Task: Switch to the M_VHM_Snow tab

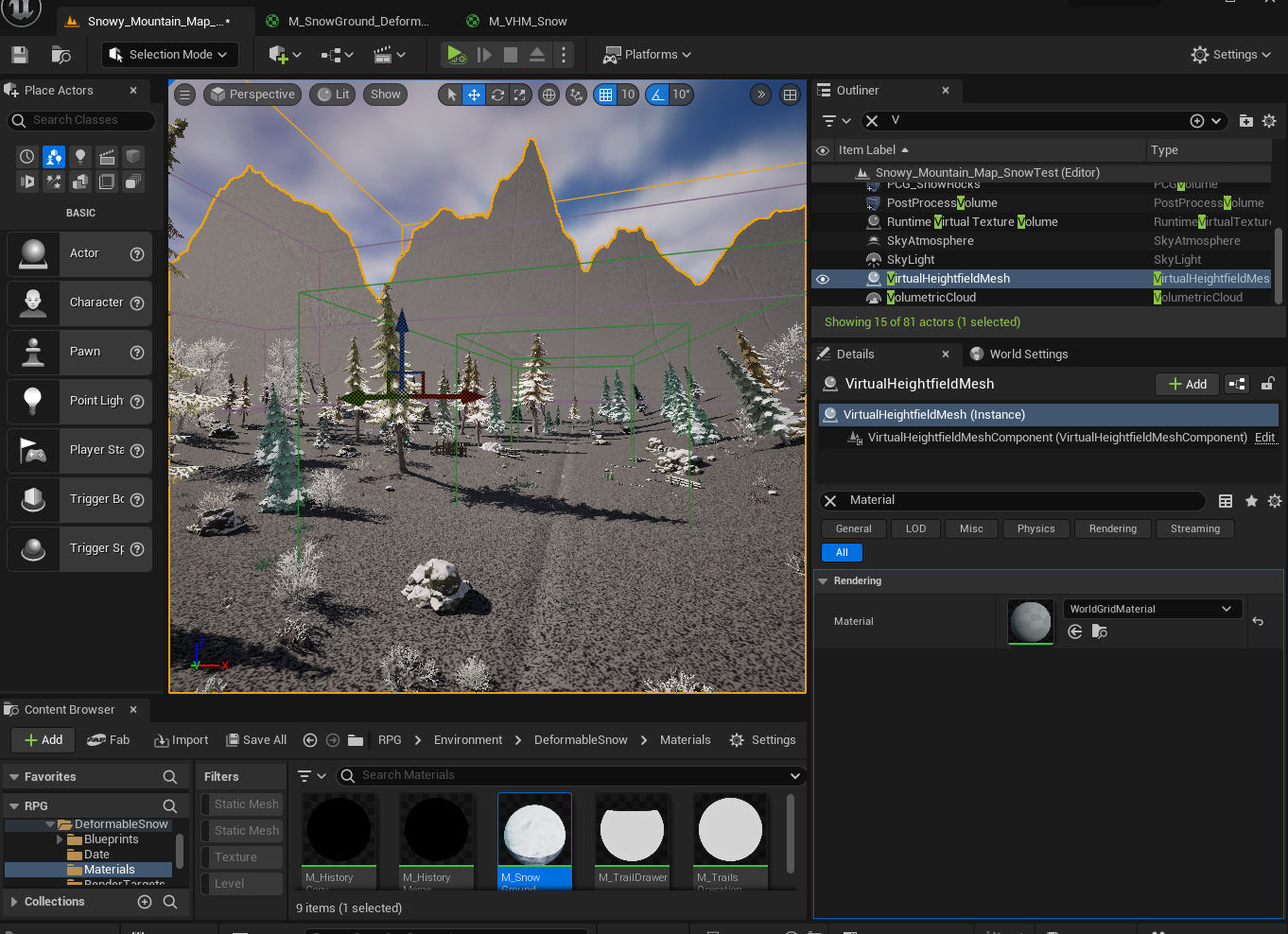Action: click(x=528, y=21)
